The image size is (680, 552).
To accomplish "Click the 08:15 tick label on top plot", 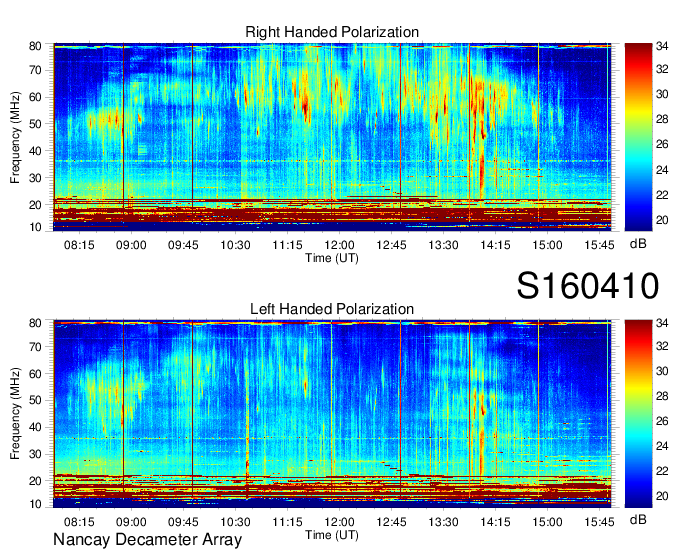I will coord(79,245).
